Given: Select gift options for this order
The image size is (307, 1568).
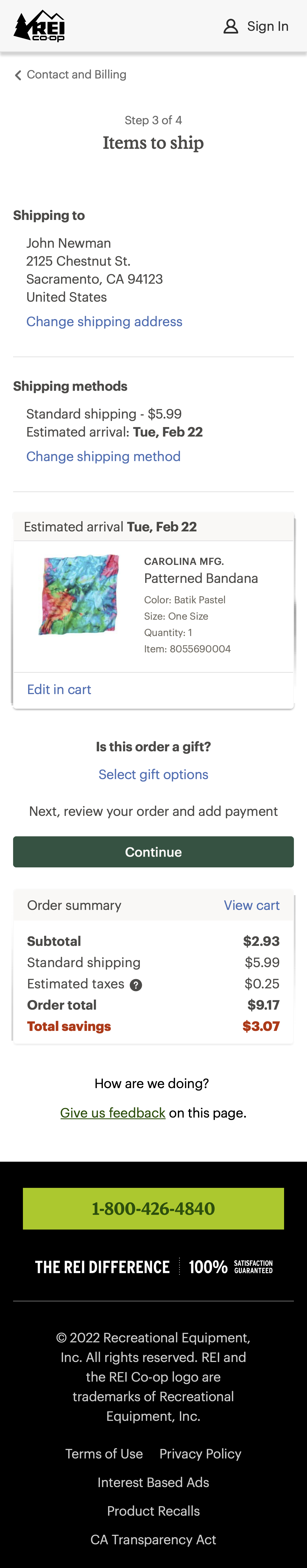Looking at the screenshot, I should (x=153, y=774).
